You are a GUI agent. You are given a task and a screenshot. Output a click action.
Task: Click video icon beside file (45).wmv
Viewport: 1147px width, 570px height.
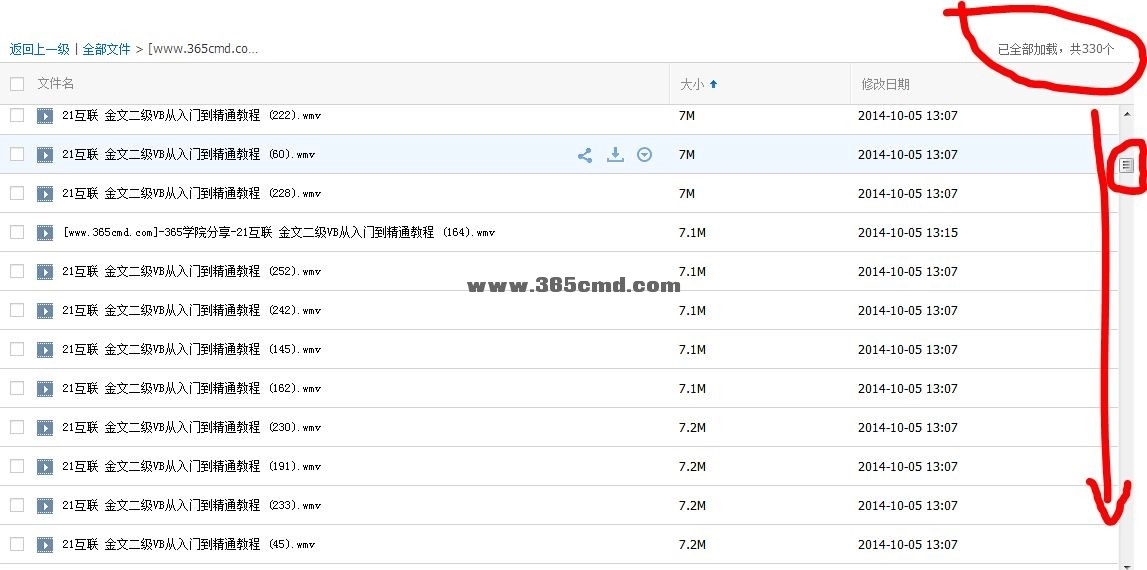[x=45, y=545]
